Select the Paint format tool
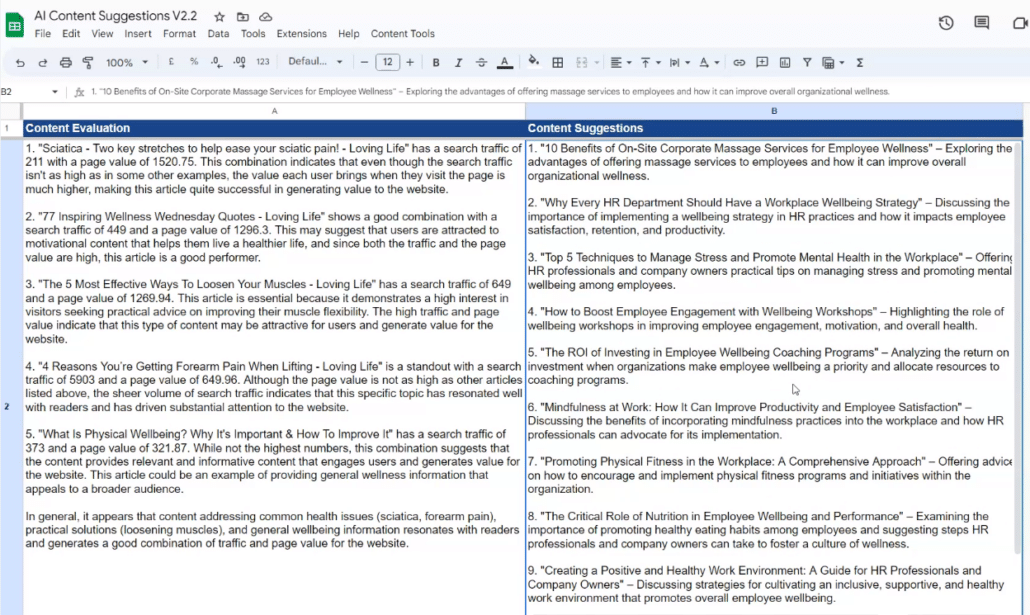The height and width of the screenshot is (615, 1030). (x=88, y=62)
